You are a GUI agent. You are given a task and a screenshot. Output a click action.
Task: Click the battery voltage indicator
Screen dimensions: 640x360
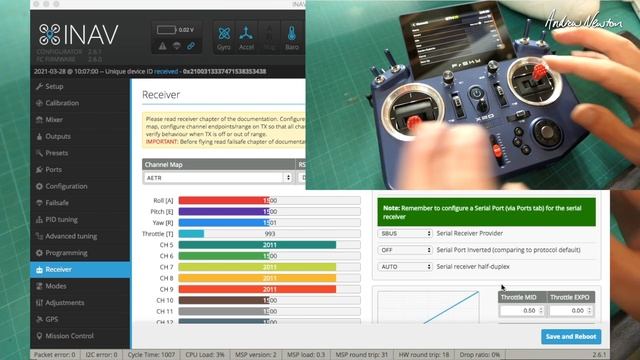tap(176, 30)
